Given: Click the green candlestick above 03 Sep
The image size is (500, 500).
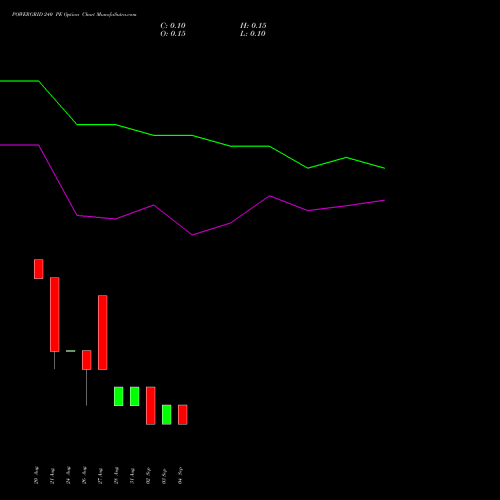Looking at the screenshot, I should click(167, 415).
